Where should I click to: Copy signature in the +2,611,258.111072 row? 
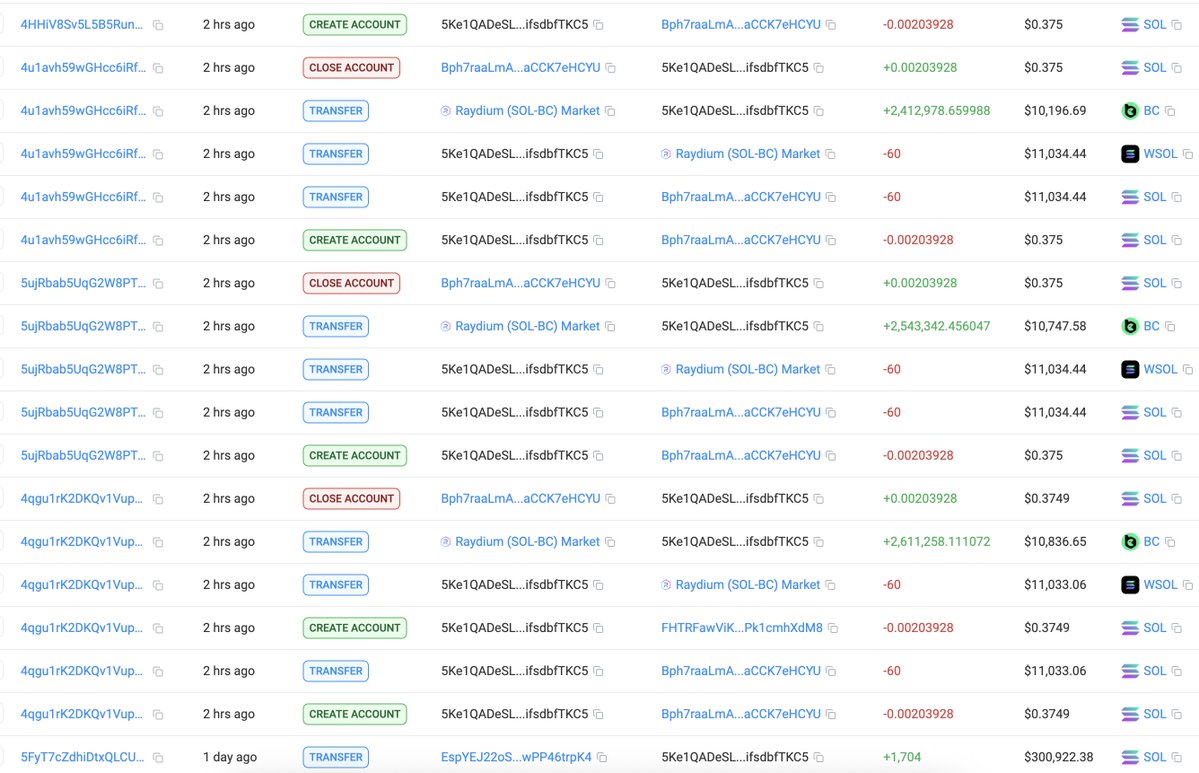coord(158,543)
